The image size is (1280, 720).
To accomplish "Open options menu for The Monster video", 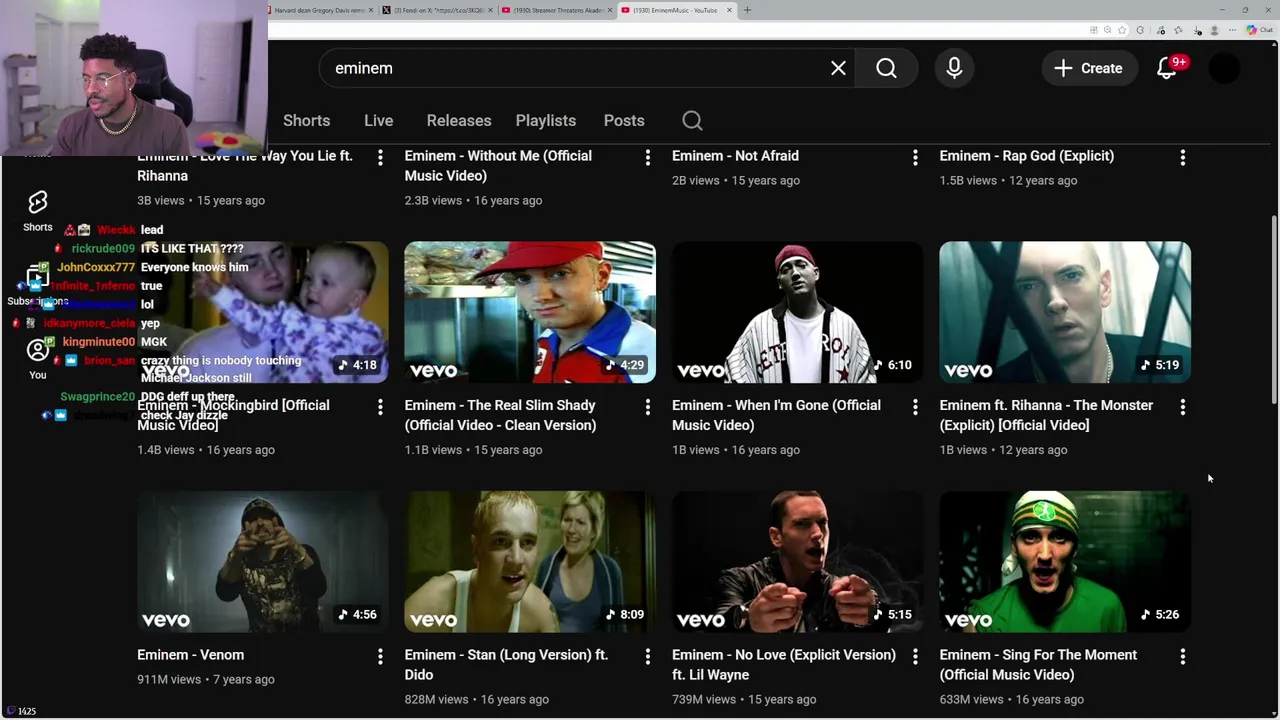I will (x=1183, y=407).
